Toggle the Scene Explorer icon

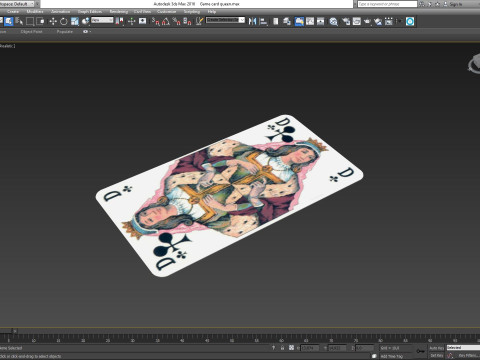(276, 21)
